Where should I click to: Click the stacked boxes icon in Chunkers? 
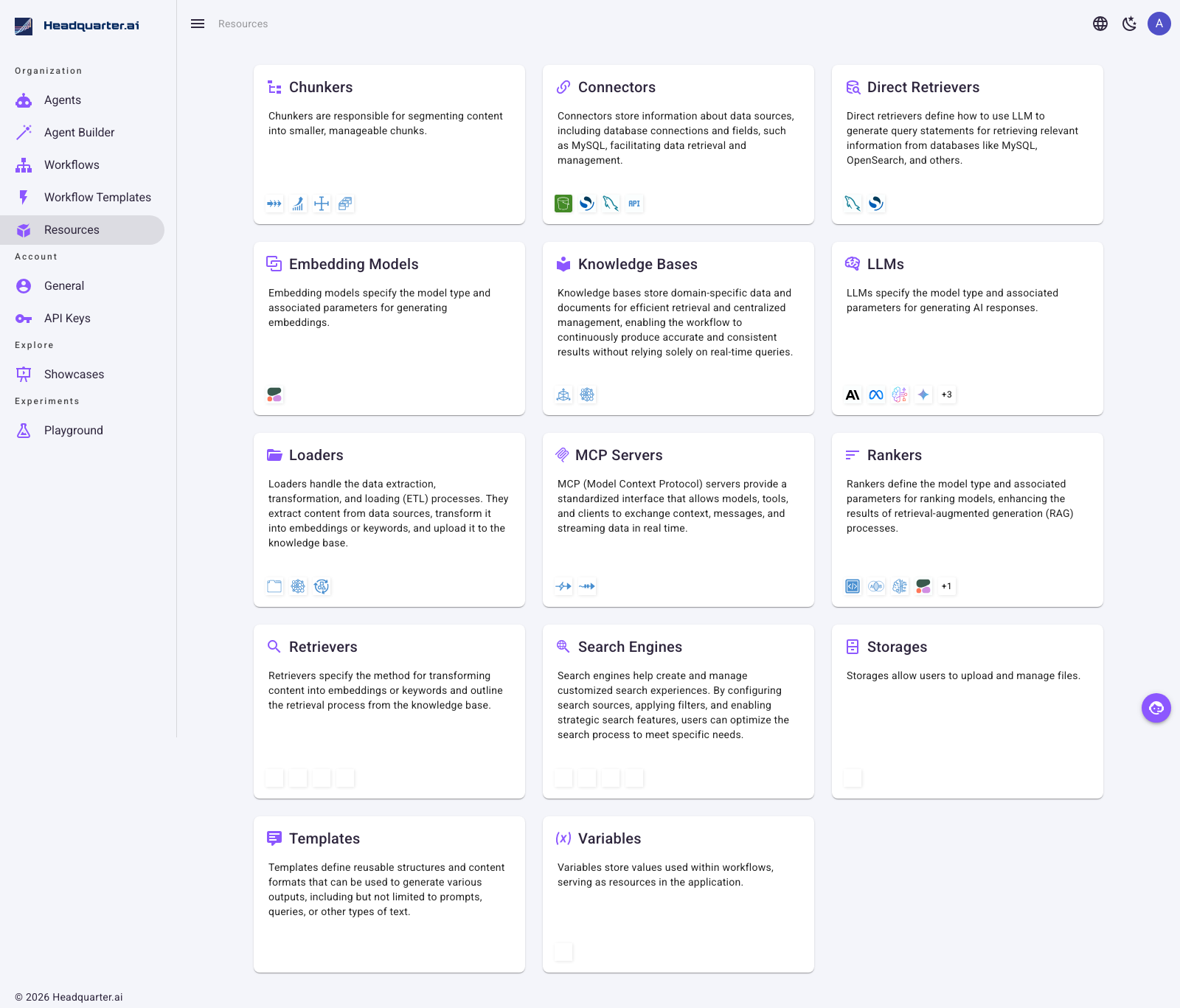click(345, 204)
